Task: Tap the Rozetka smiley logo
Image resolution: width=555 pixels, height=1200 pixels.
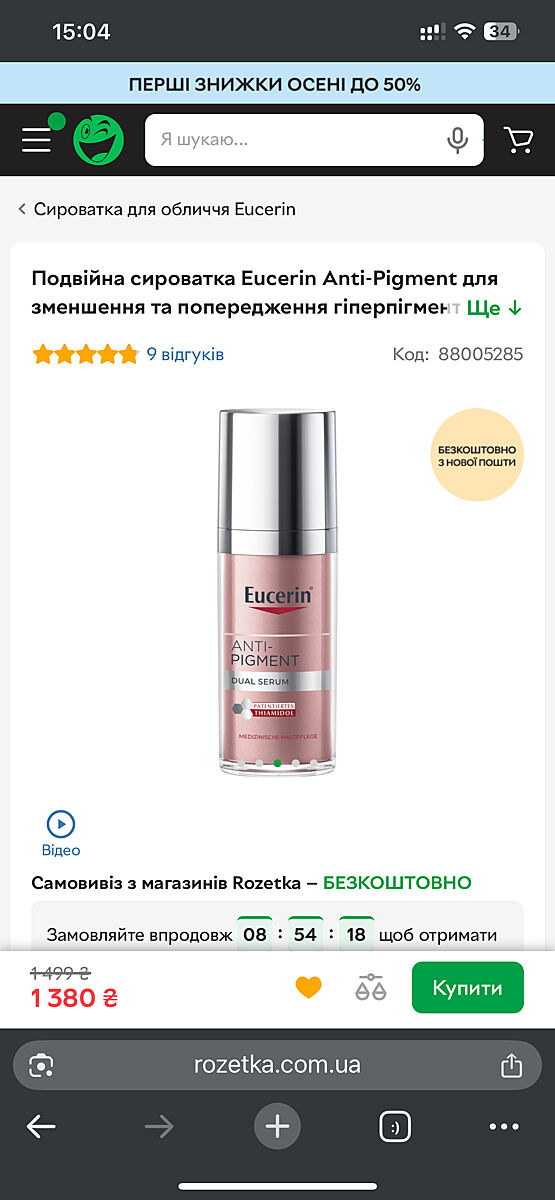Action: [x=98, y=140]
